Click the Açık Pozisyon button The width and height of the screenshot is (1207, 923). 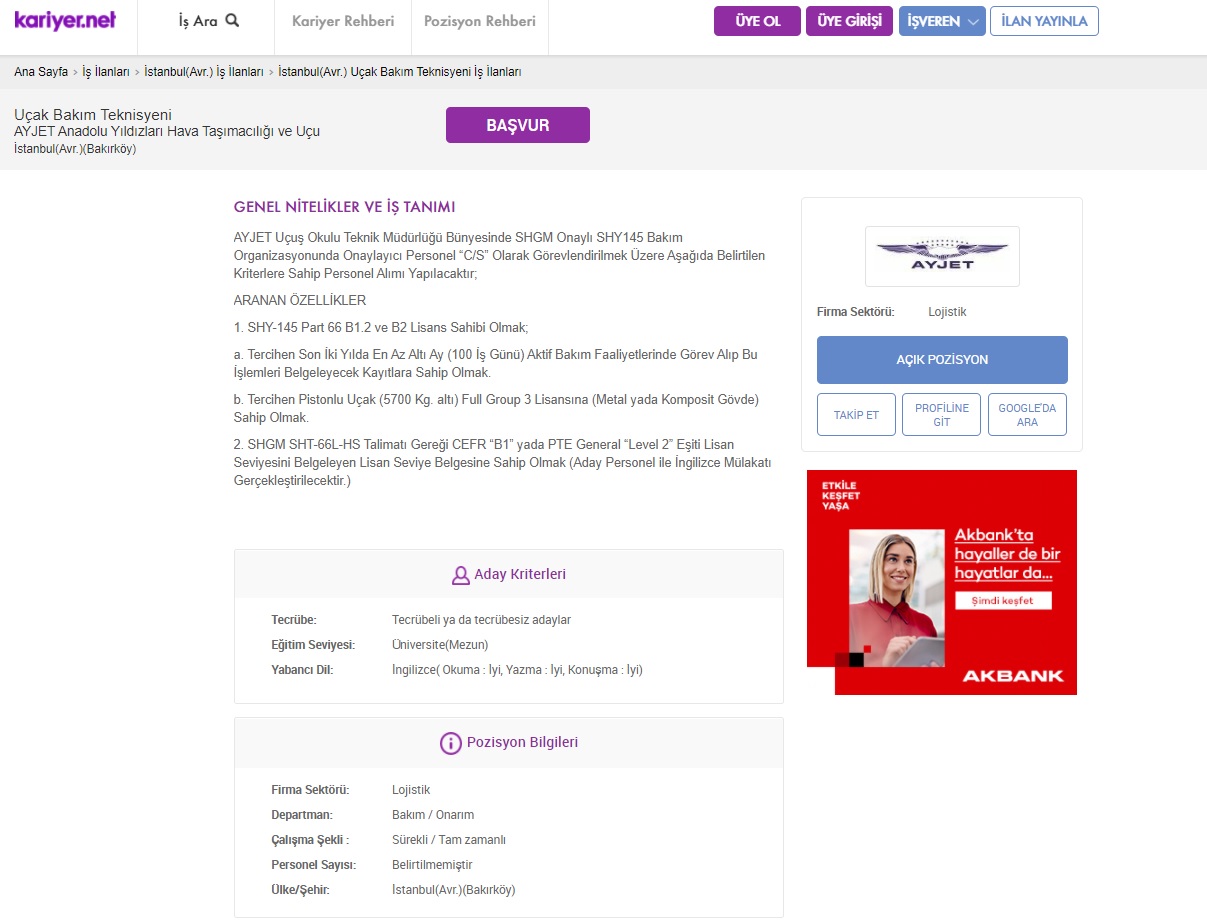[x=942, y=360]
